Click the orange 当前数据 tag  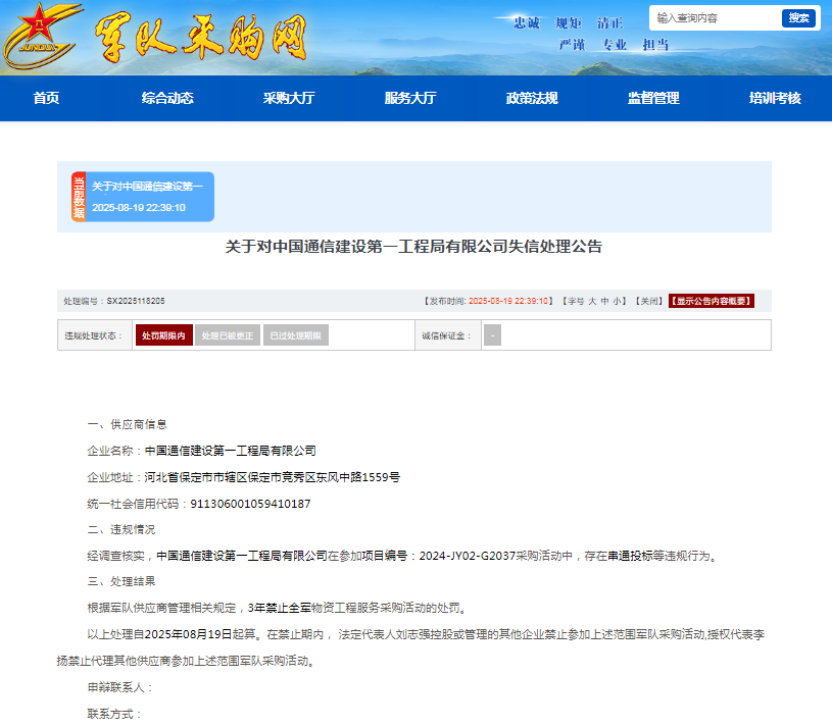click(x=79, y=197)
